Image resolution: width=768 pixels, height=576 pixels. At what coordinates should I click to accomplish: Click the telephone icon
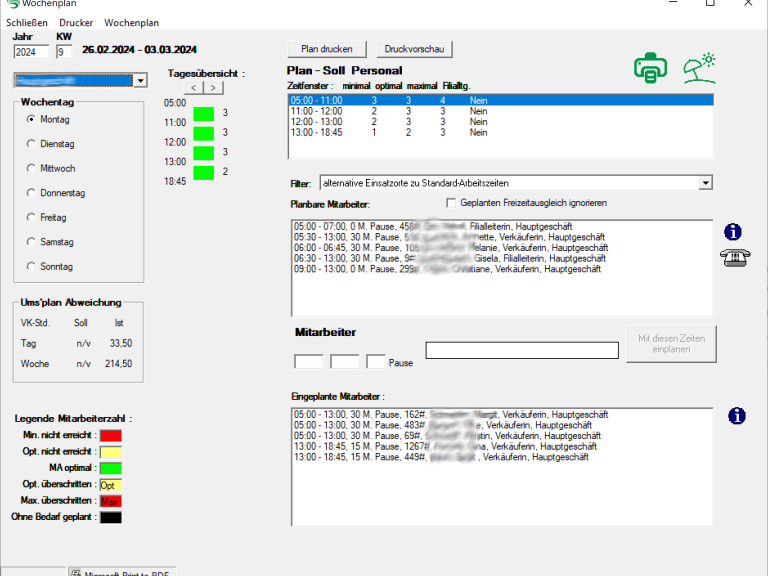pos(735,258)
